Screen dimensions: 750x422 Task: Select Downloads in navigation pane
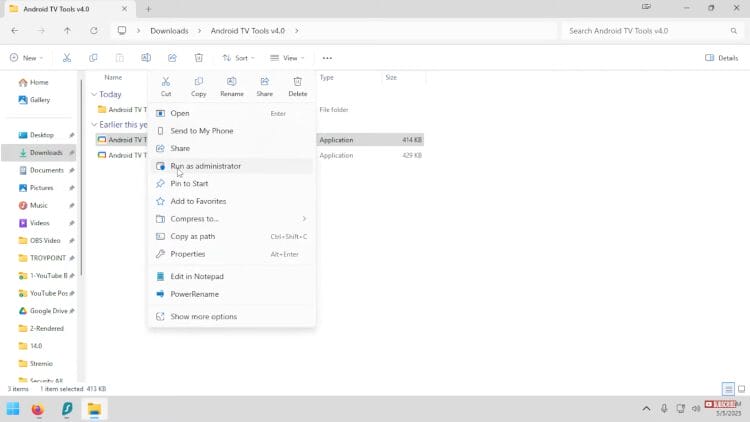tap(41, 153)
